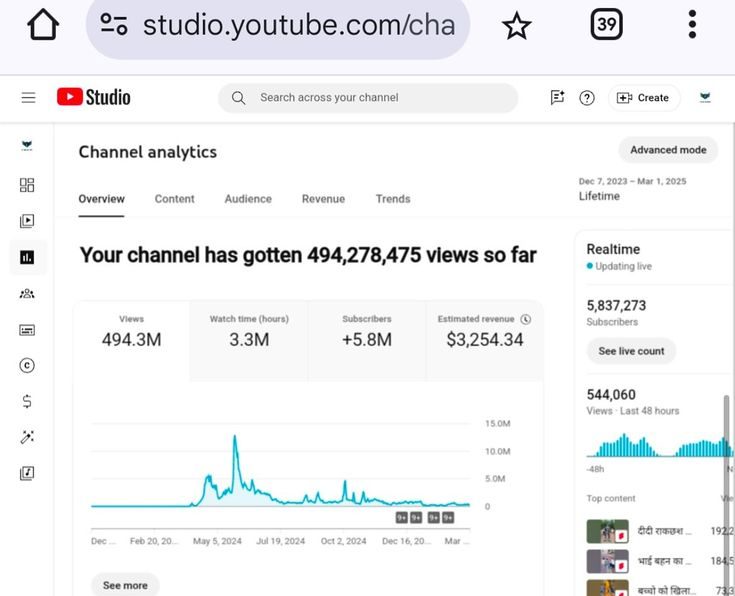Open Subtitles sidebar icon

click(27, 330)
